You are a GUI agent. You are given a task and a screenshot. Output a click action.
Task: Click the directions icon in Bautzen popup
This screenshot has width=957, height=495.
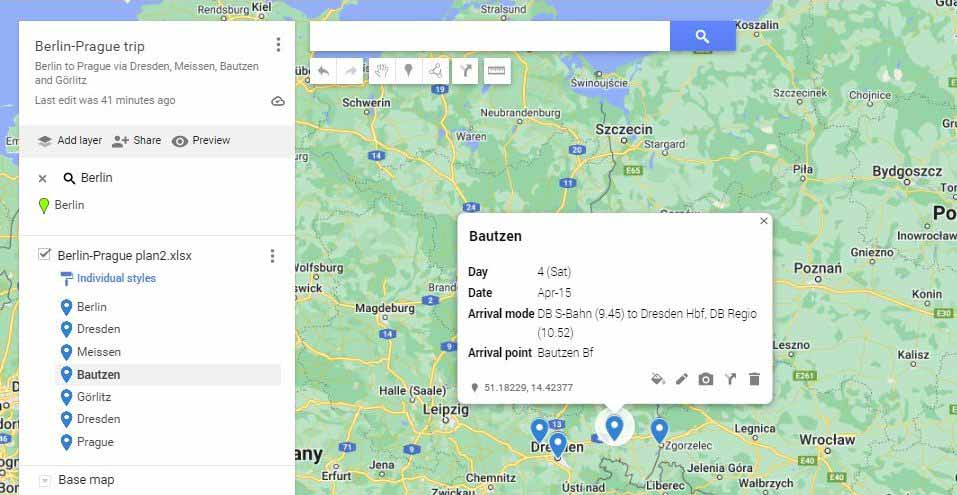[730, 379]
